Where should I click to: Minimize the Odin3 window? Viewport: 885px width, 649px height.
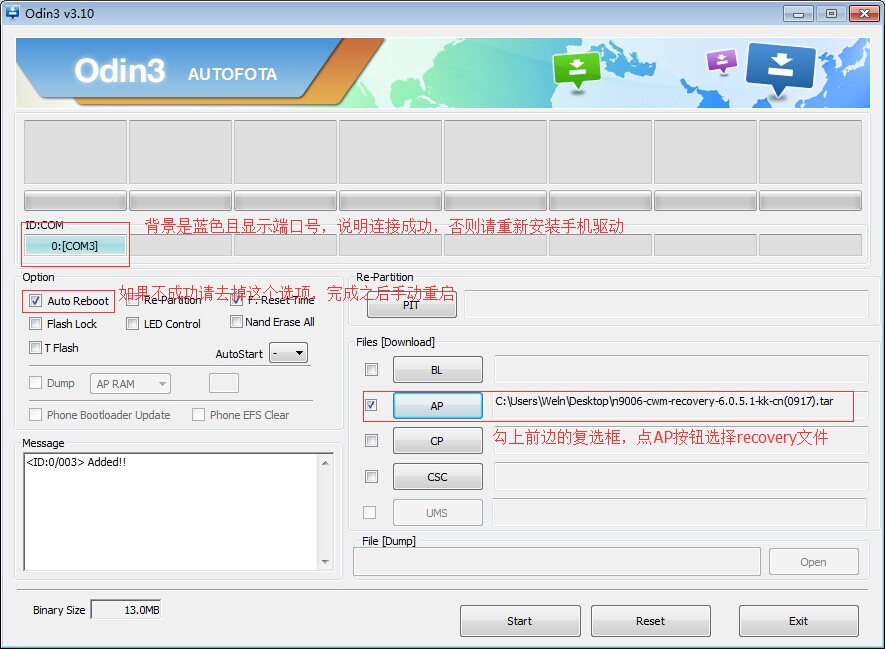[x=799, y=14]
